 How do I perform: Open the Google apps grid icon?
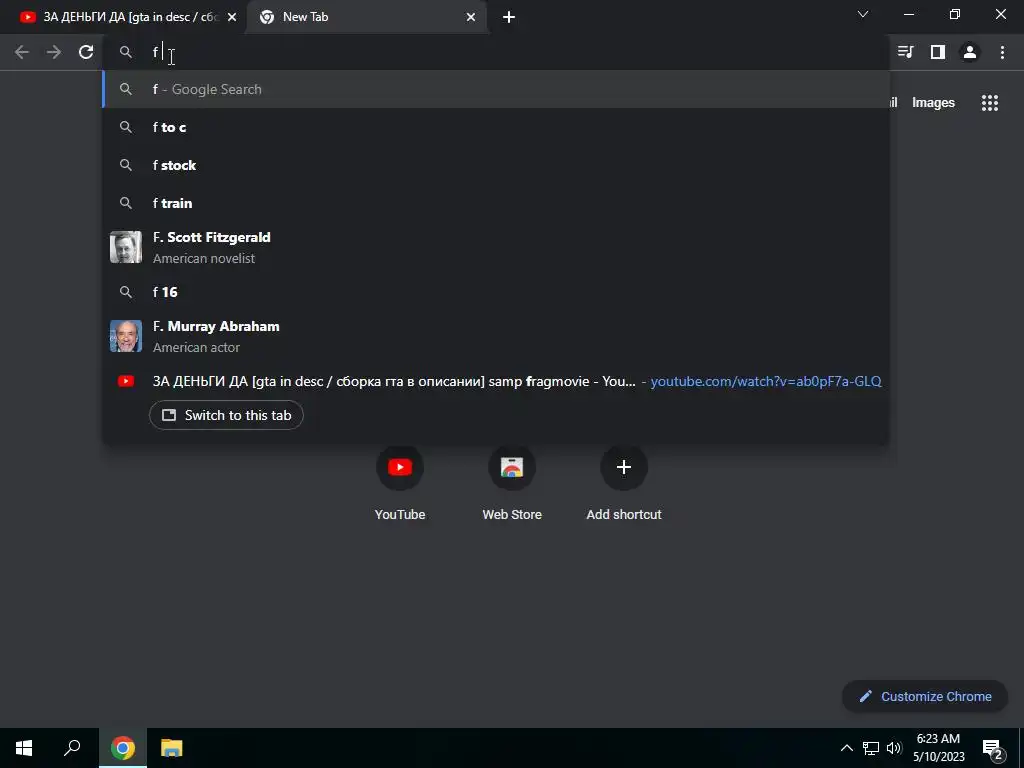click(990, 103)
